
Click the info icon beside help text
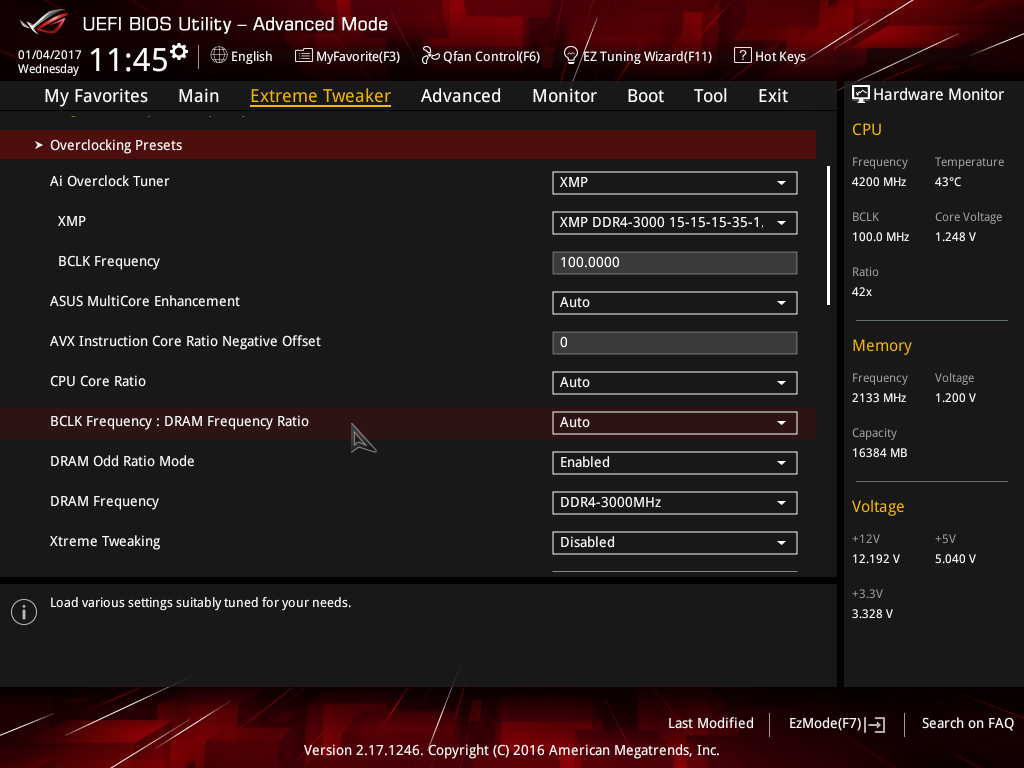click(24, 612)
